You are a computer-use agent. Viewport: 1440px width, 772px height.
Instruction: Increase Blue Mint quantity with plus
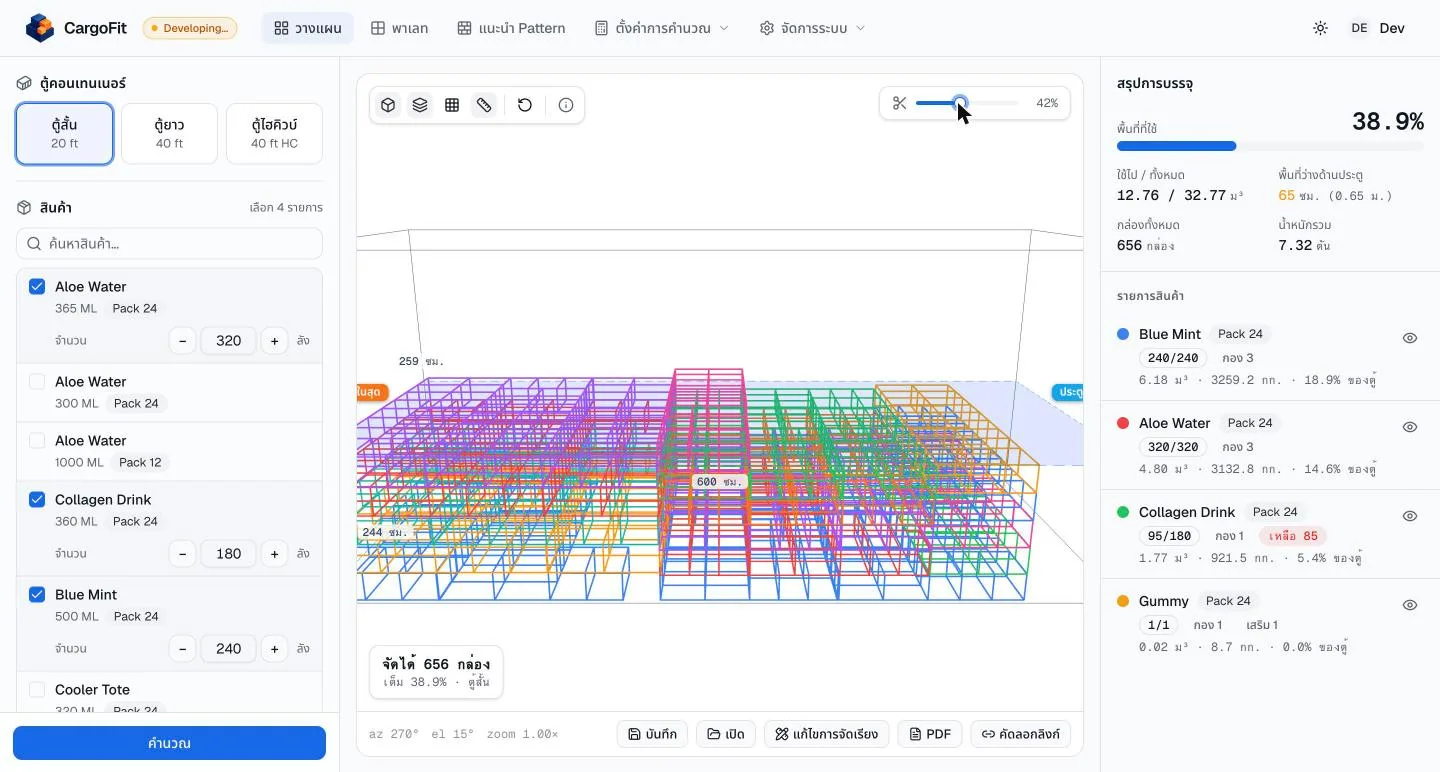coord(275,649)
